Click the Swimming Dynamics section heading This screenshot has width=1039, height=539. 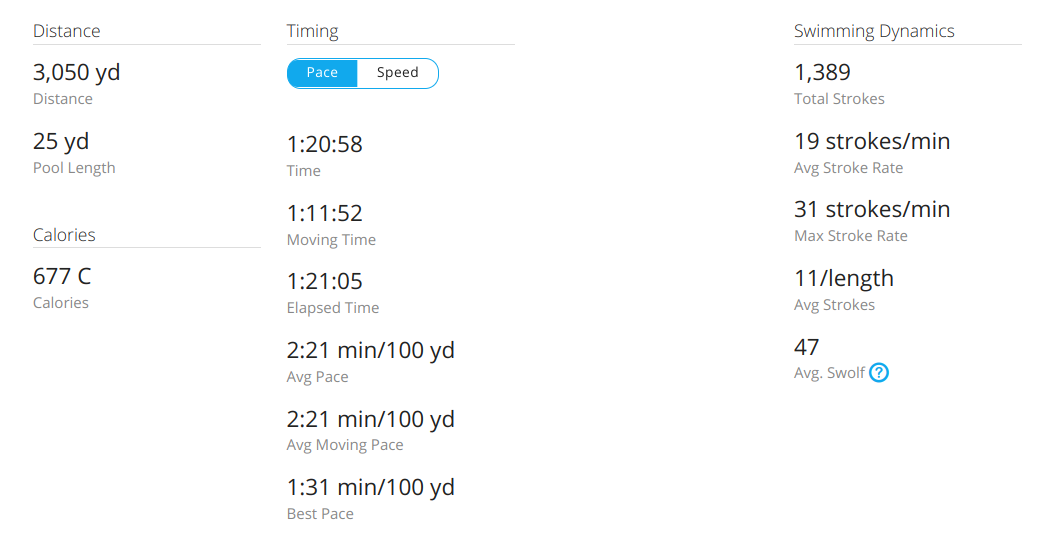pos(873,31)
